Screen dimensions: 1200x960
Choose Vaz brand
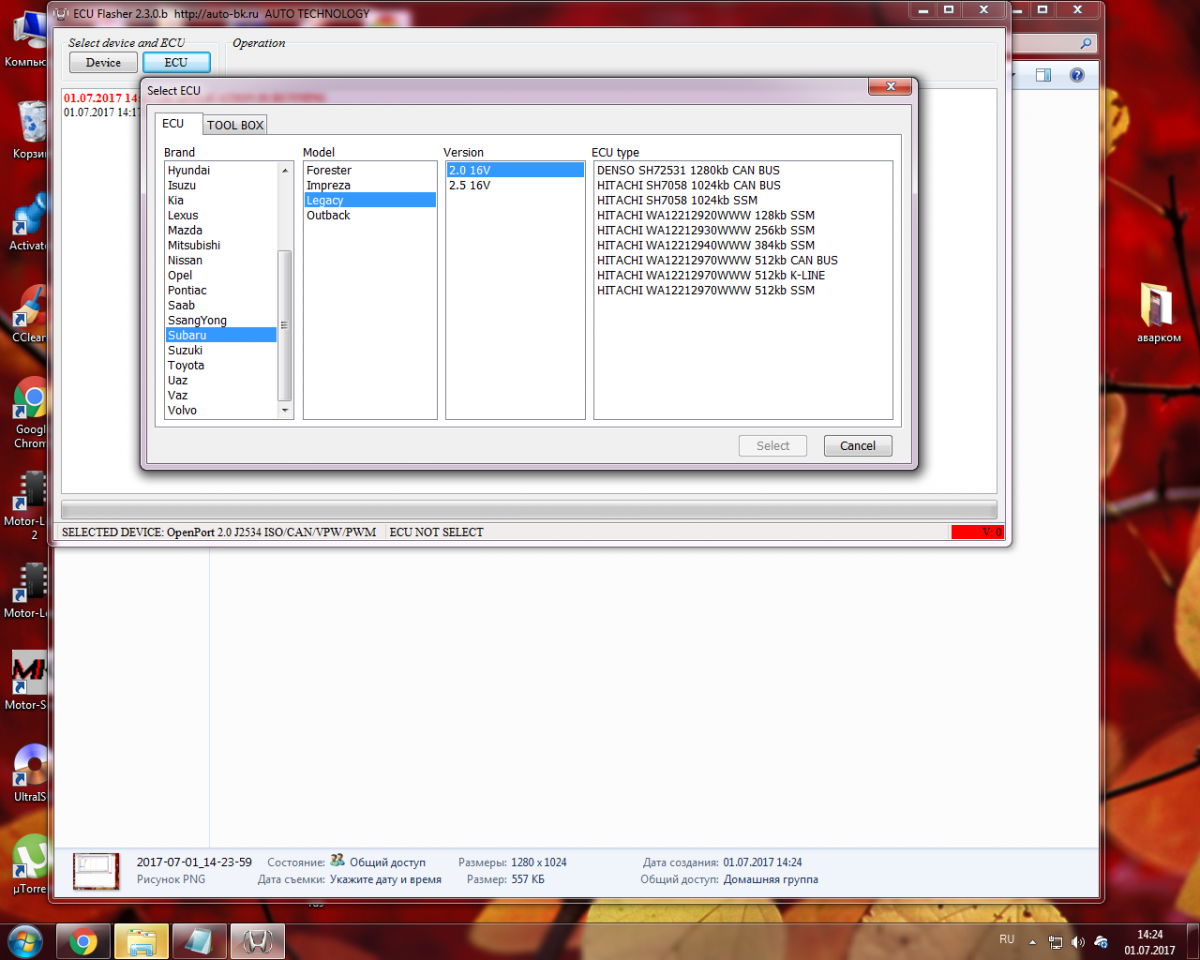(220, 395)
